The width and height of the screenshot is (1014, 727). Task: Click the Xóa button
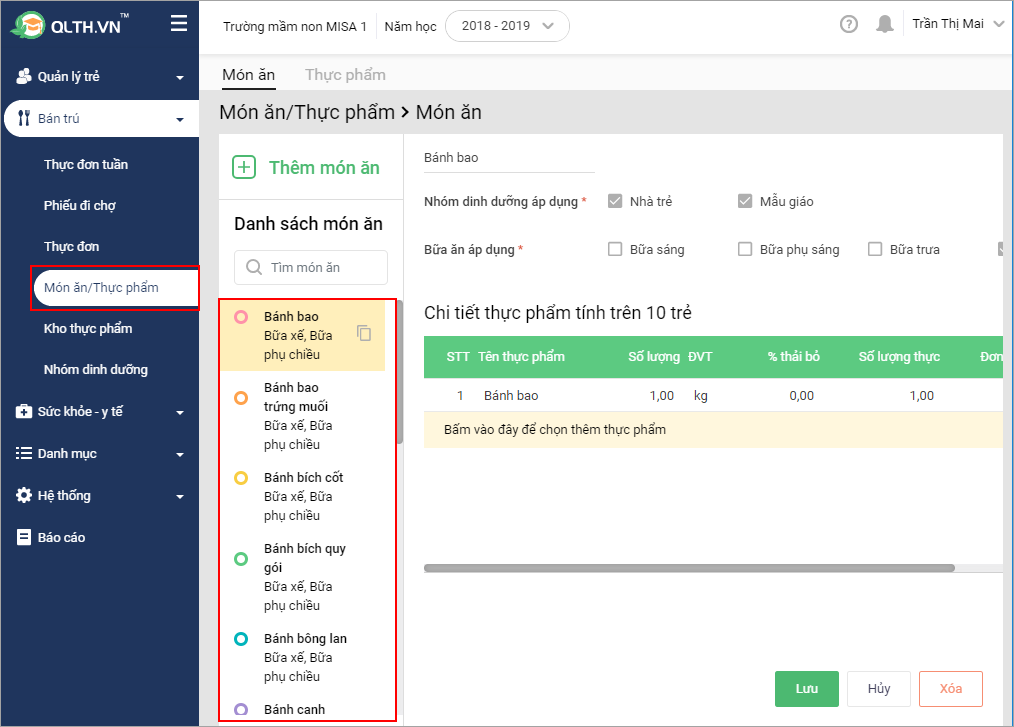[951, 689]
